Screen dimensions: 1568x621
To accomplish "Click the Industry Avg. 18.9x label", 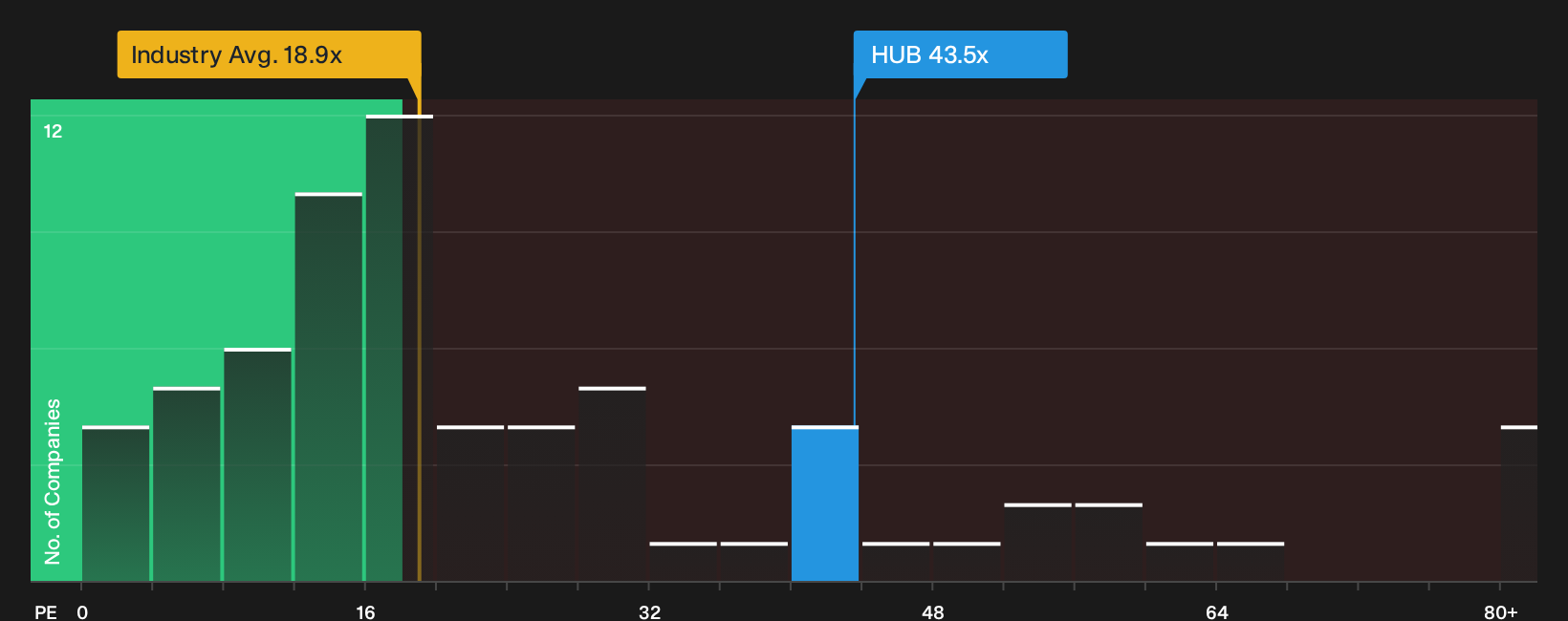I will pos(269,54).
